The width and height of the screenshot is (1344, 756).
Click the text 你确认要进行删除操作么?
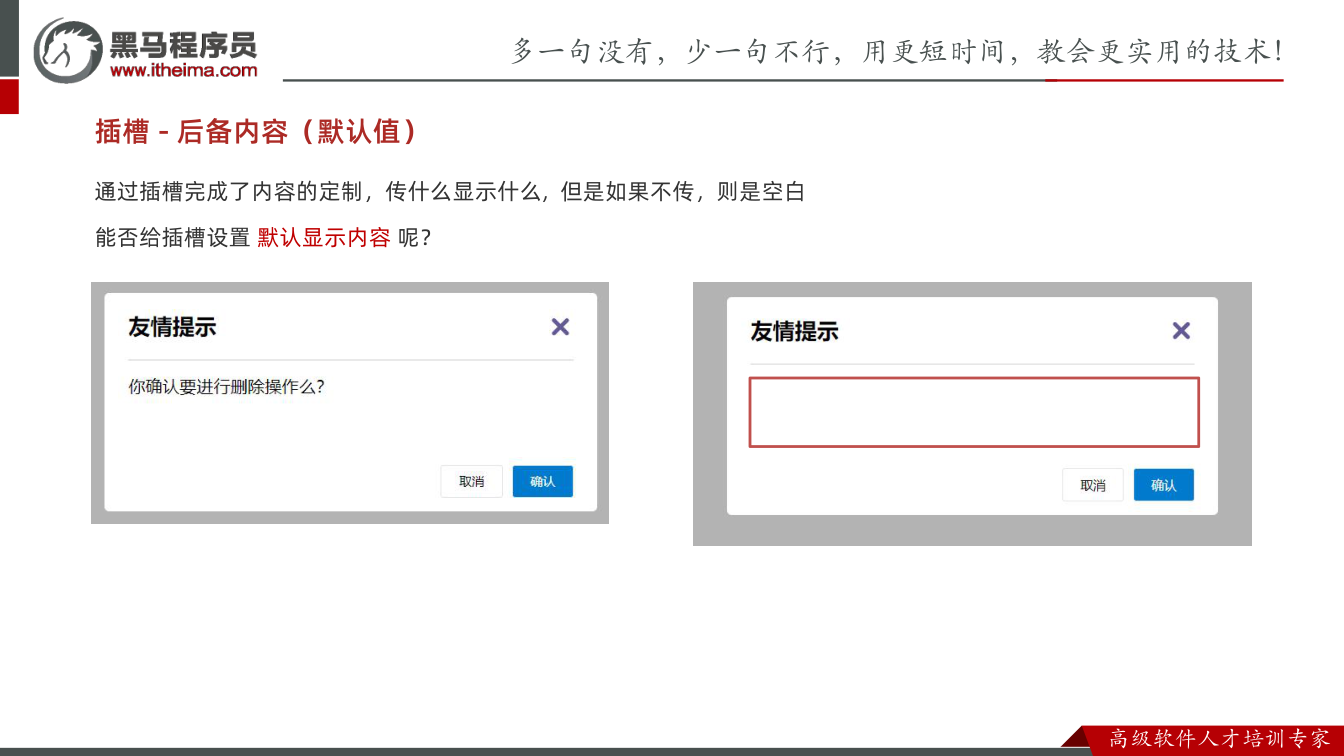[227, 387]
